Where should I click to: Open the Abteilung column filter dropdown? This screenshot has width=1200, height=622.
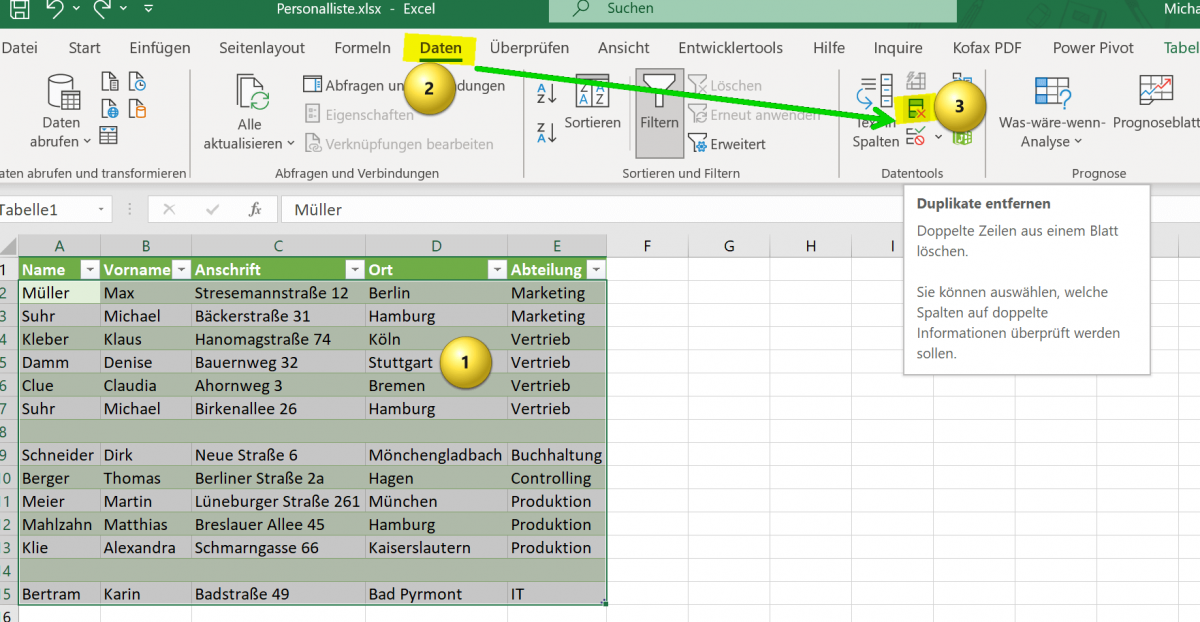pos(596,270)
